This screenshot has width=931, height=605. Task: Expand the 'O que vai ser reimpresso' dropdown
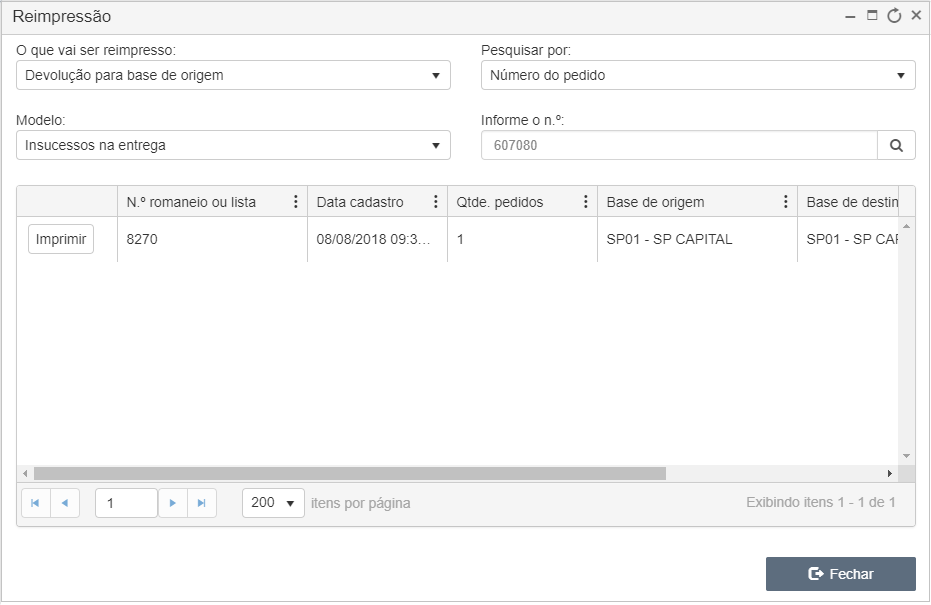pyautogui.click(x=233, y=75)
